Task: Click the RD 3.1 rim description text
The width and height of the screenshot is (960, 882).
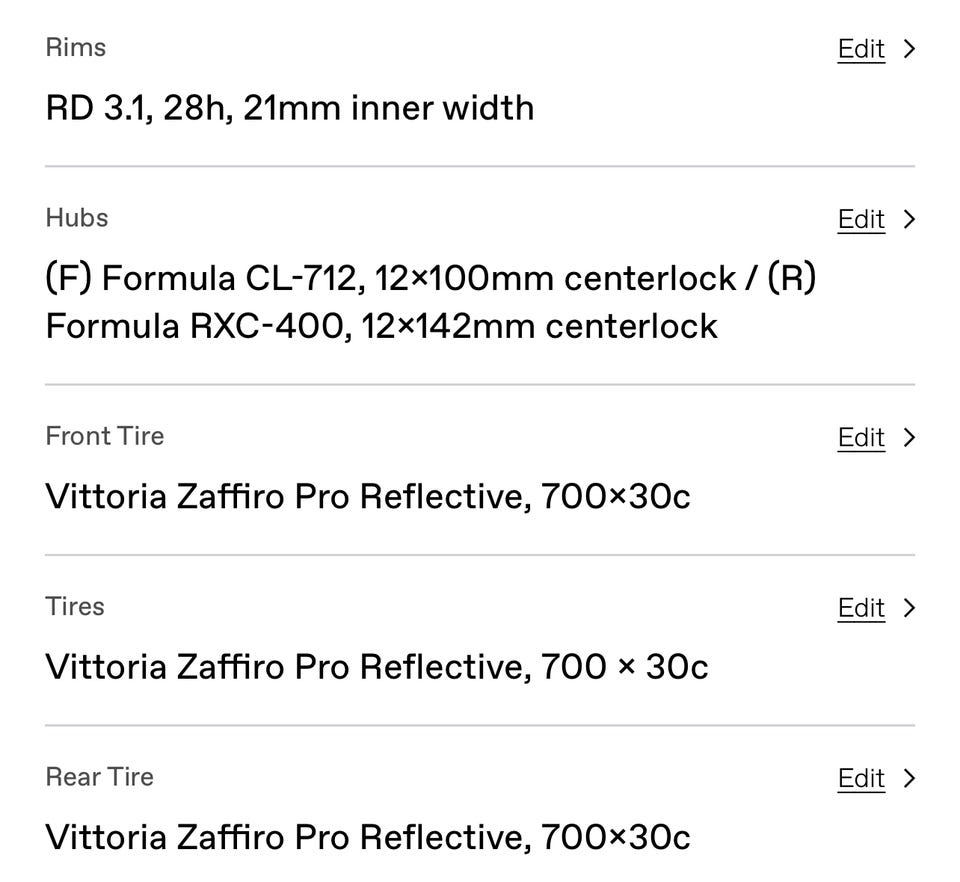Action: click(x=290, y=108)
